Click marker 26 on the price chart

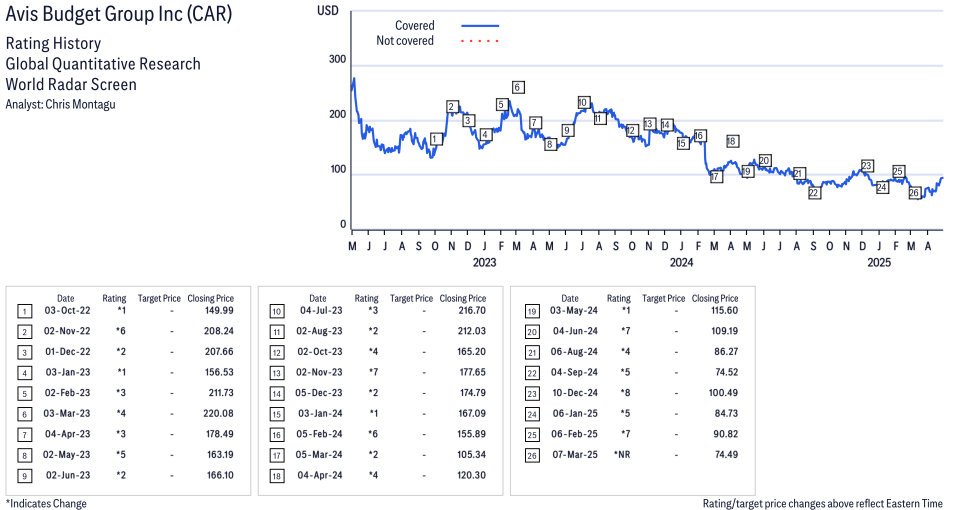[x=914, y=192]
